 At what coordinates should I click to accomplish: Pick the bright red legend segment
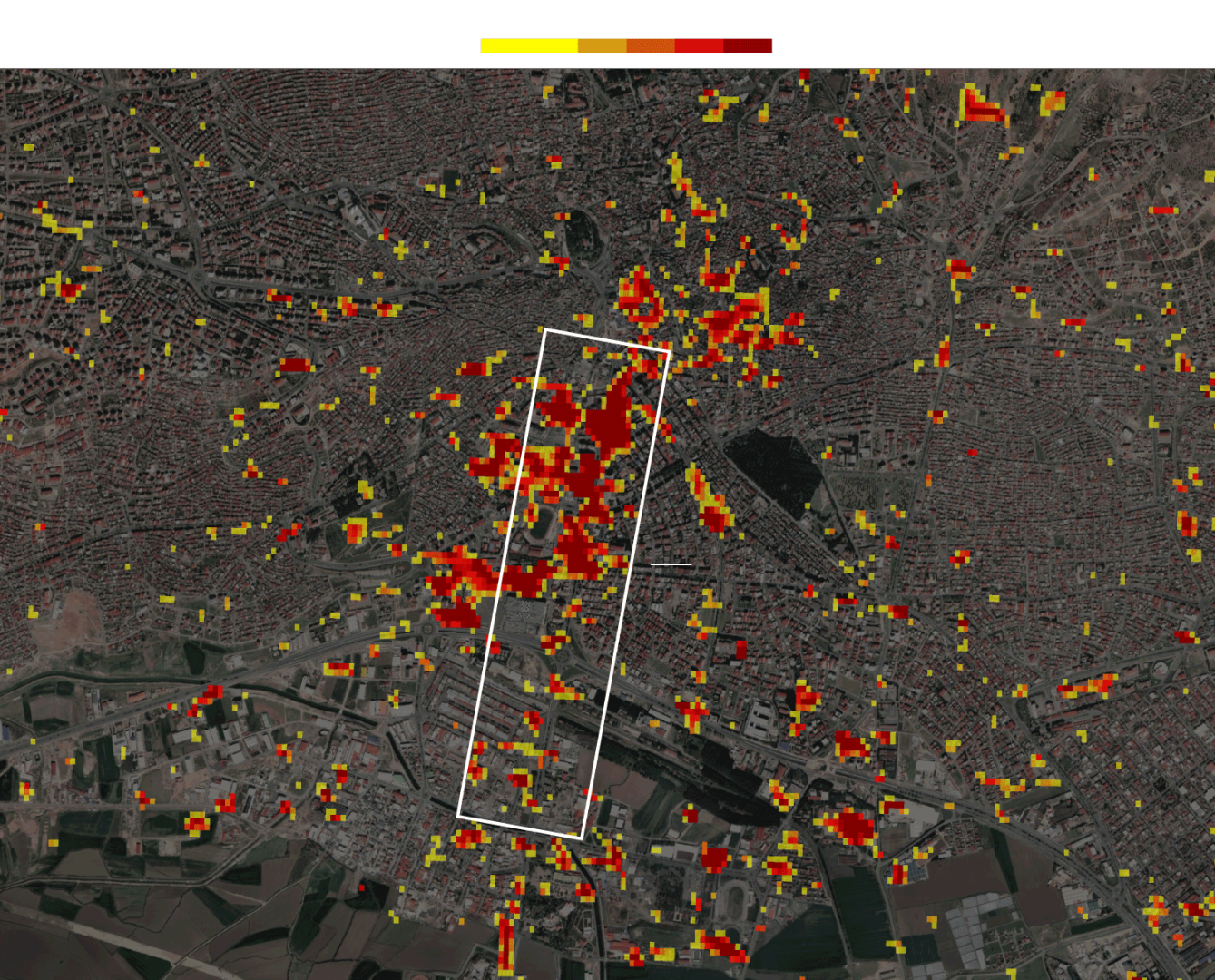pyautogui.click(x=699, y=46)
